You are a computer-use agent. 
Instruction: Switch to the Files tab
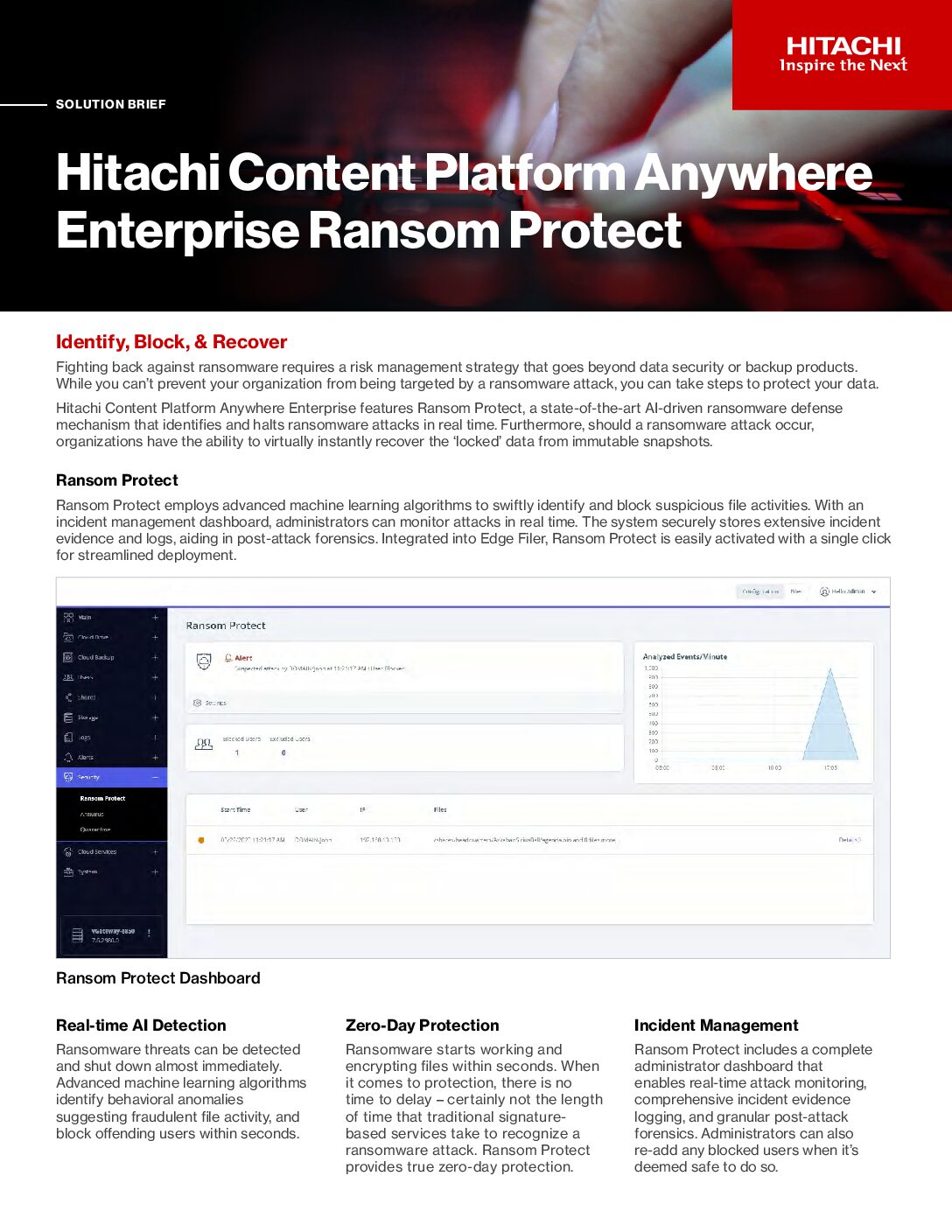pos(795,591)
